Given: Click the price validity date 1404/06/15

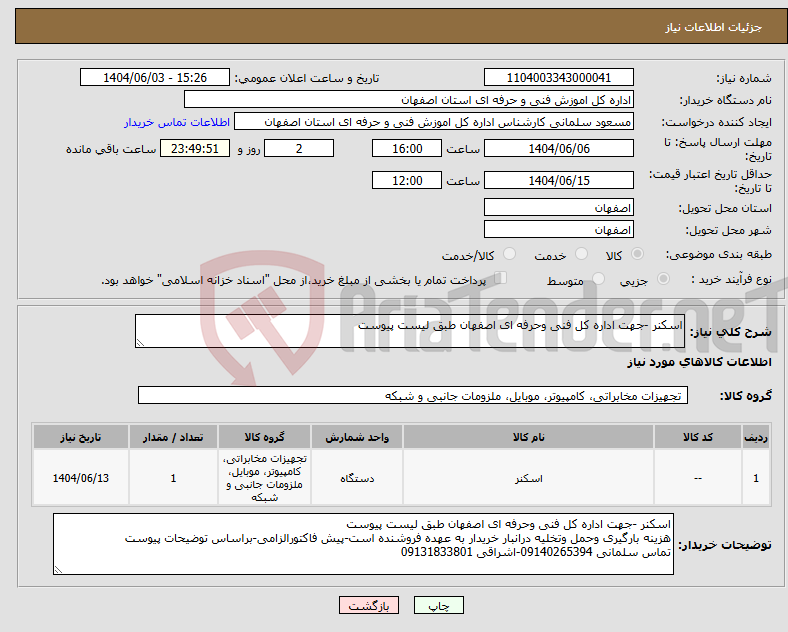Looking at the screenshot, I should (558, 180).
